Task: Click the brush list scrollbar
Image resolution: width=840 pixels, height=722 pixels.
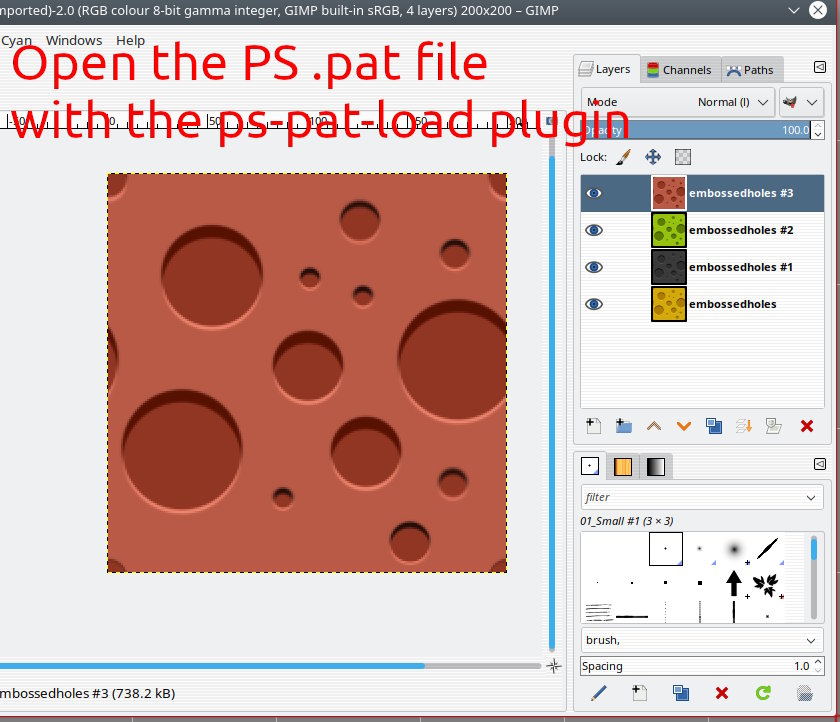Action: coord(814,577)
